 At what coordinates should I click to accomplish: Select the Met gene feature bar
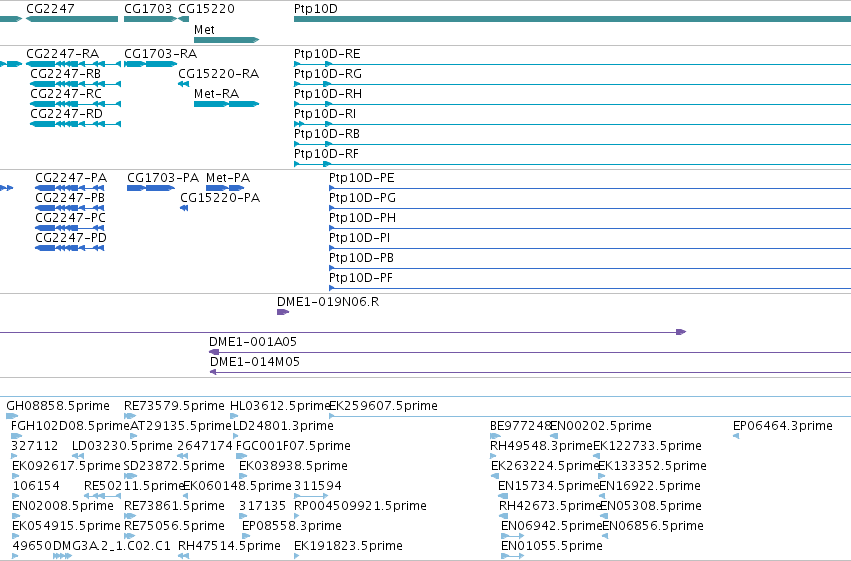pyautogui.click(x=226, y=40)
